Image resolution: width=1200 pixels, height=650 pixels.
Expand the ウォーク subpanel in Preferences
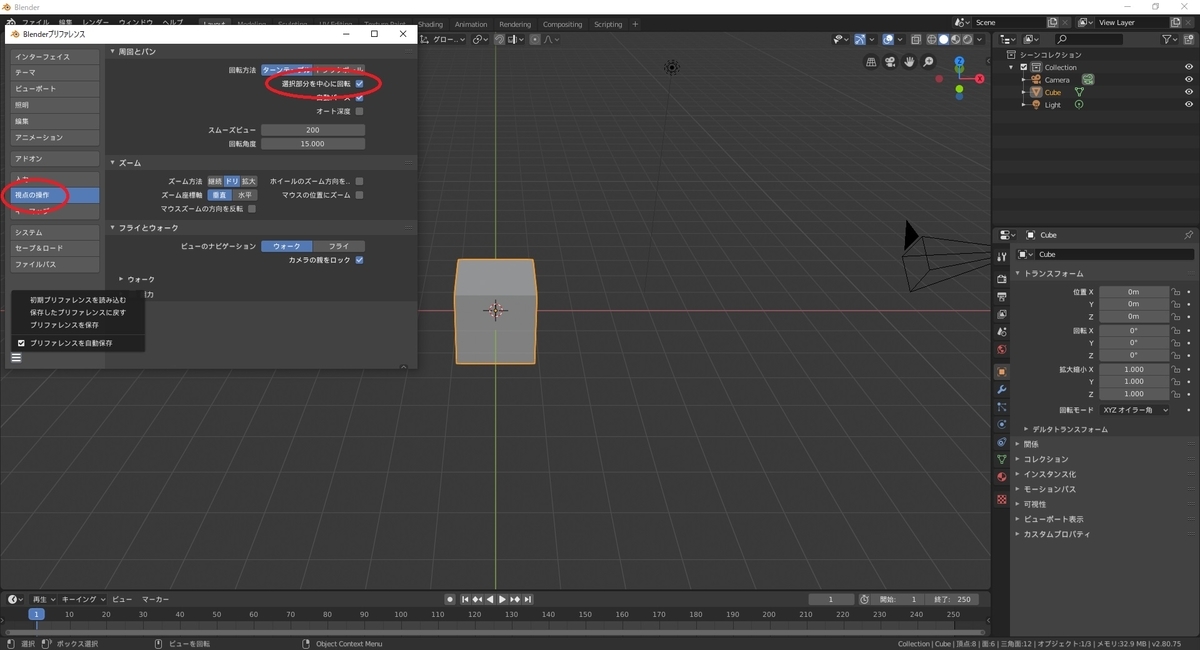(137, 279)
